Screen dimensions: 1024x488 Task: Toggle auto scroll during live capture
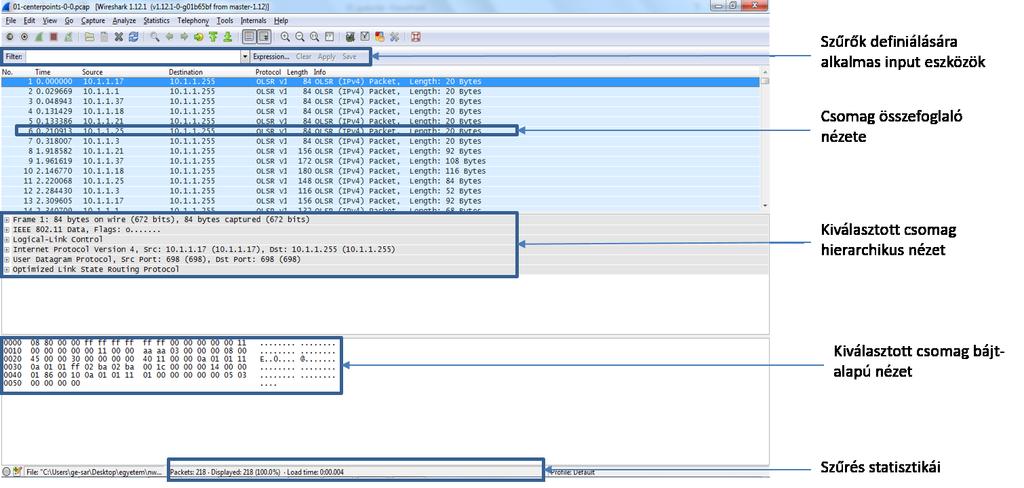[x=264, y=37]
